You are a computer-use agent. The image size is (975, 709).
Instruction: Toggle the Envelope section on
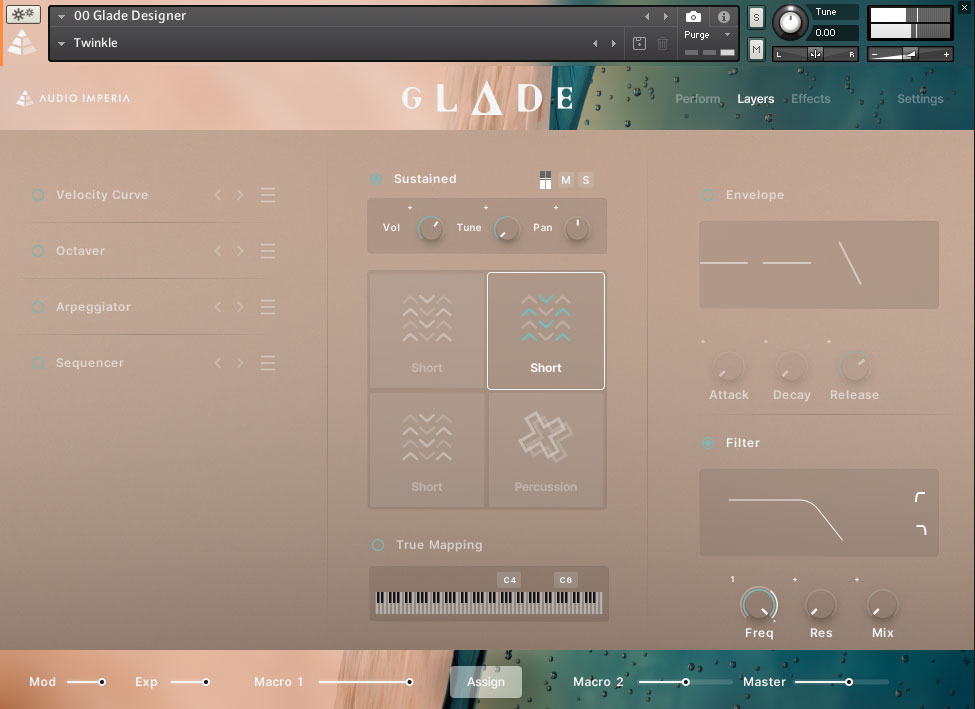[x=708, y=195]
